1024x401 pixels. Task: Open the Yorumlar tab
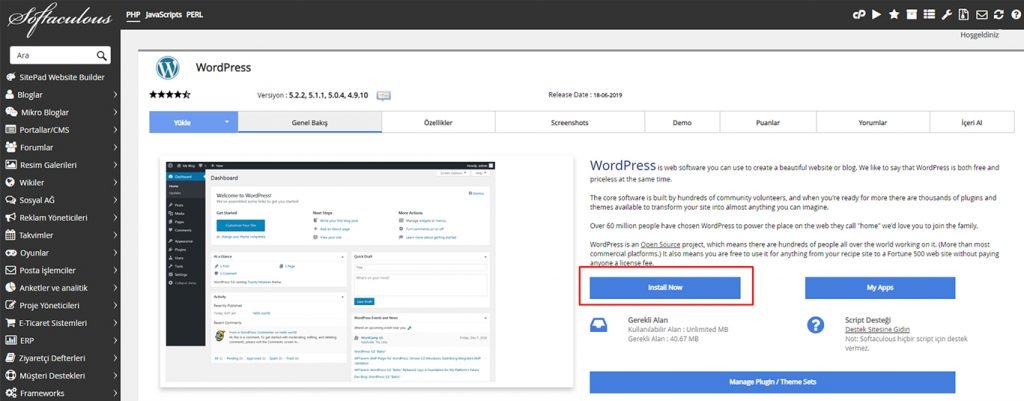pyautogui.click(x=872, y=122)
